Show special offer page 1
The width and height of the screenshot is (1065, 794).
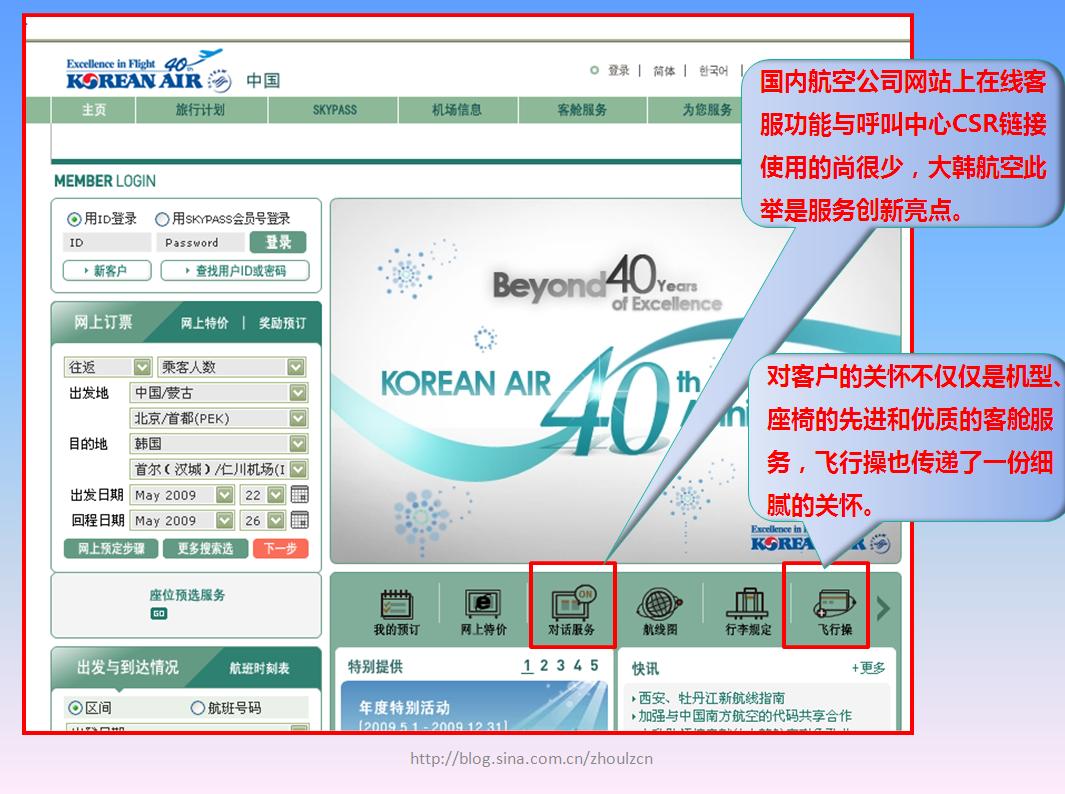[527, 666]
